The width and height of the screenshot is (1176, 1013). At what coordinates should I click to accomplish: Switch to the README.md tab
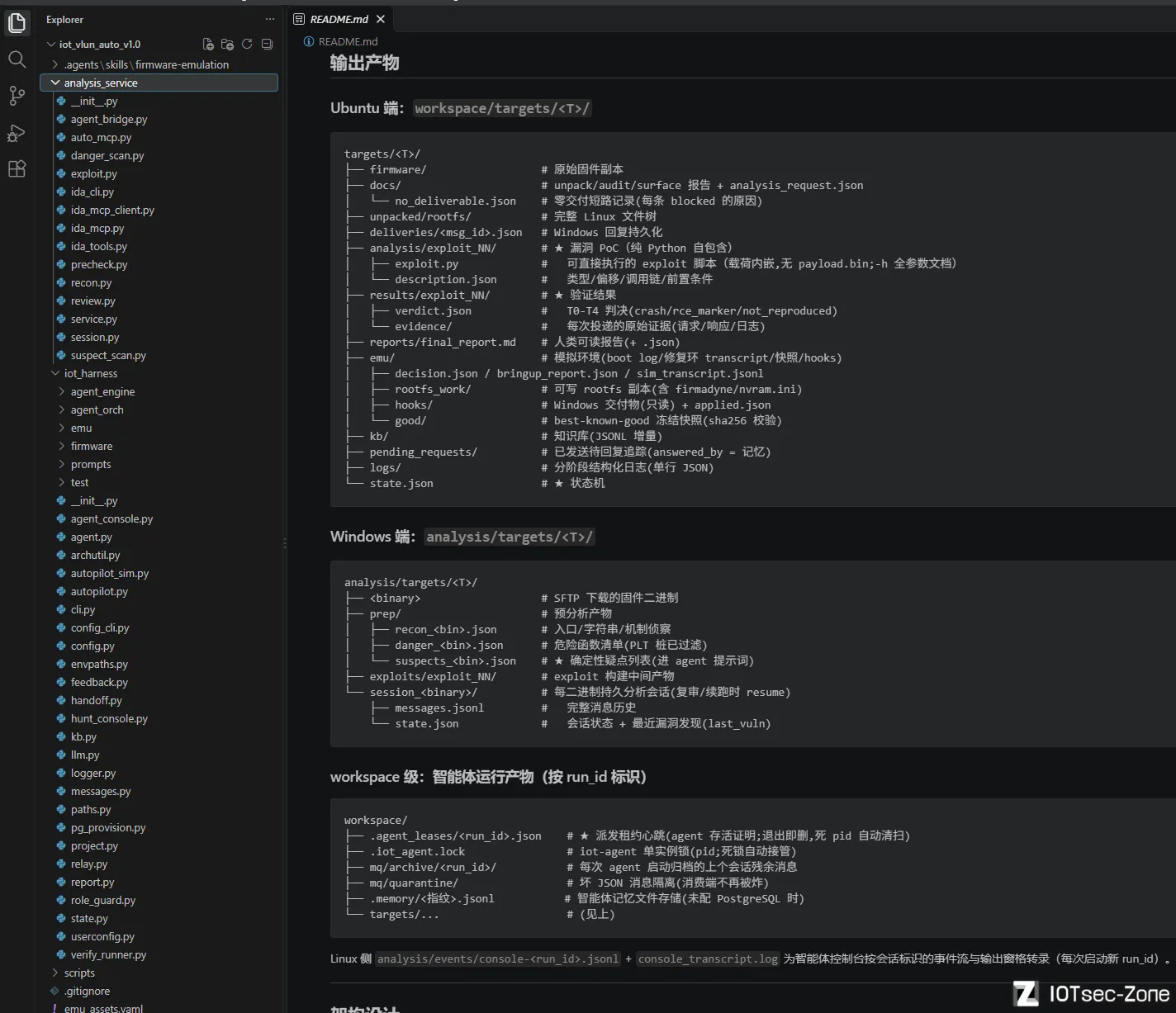point(339,19)
